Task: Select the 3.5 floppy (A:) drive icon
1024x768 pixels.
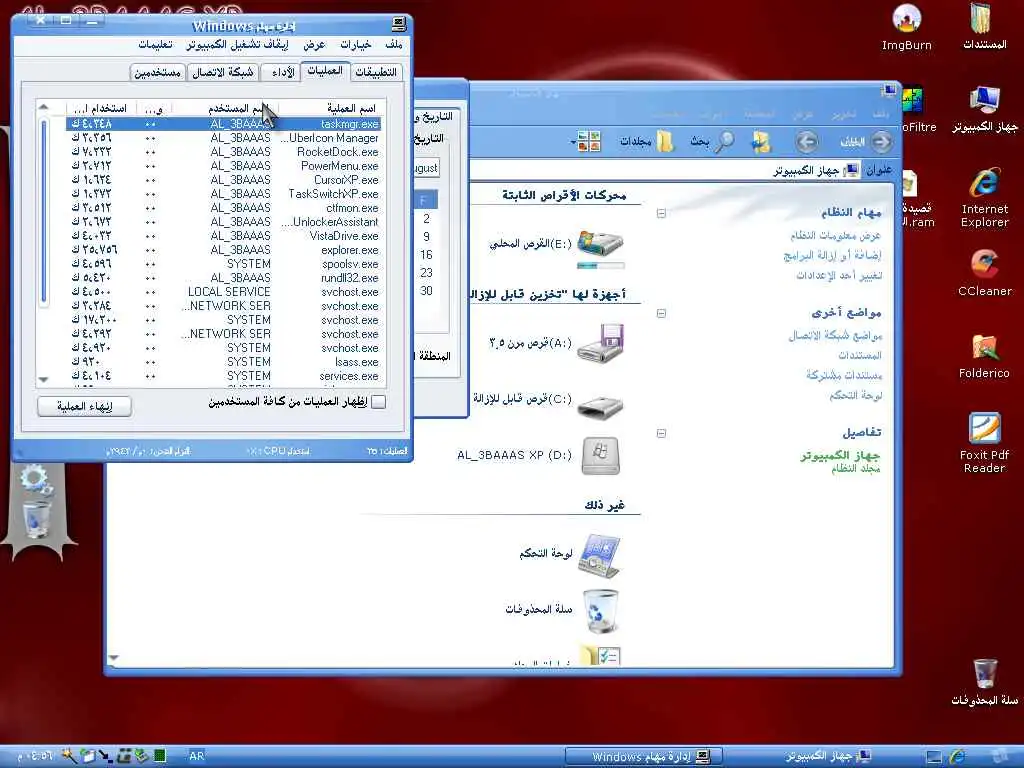Action: click(x=601, y=343)
